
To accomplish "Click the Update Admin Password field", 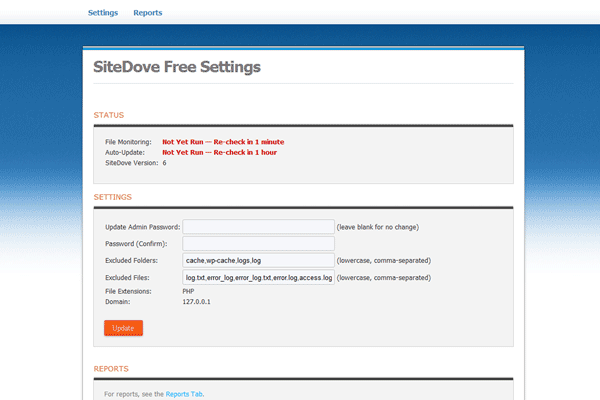I will coord(258,226).
